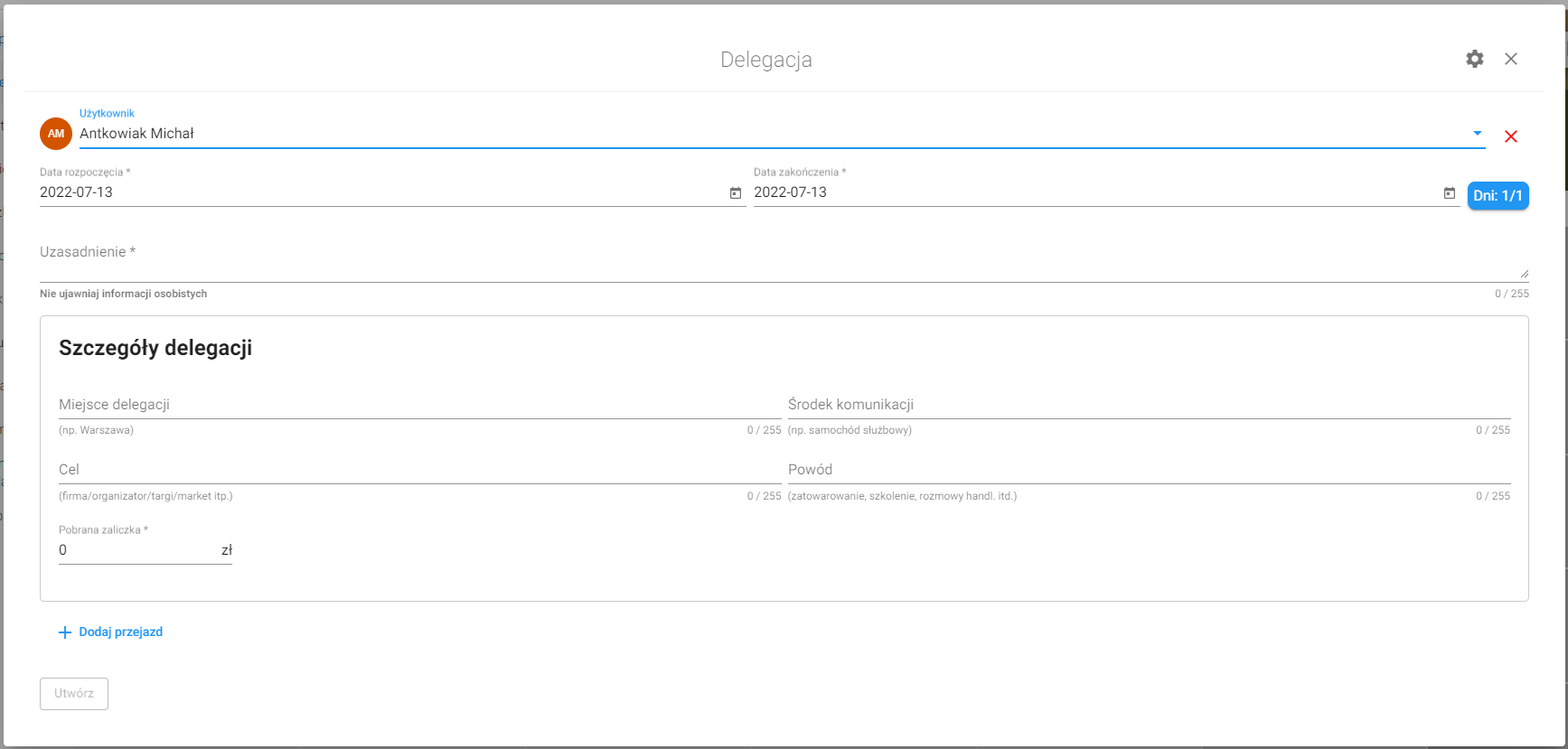Click the Dni: 1/1 badge

pos(1498,195)
